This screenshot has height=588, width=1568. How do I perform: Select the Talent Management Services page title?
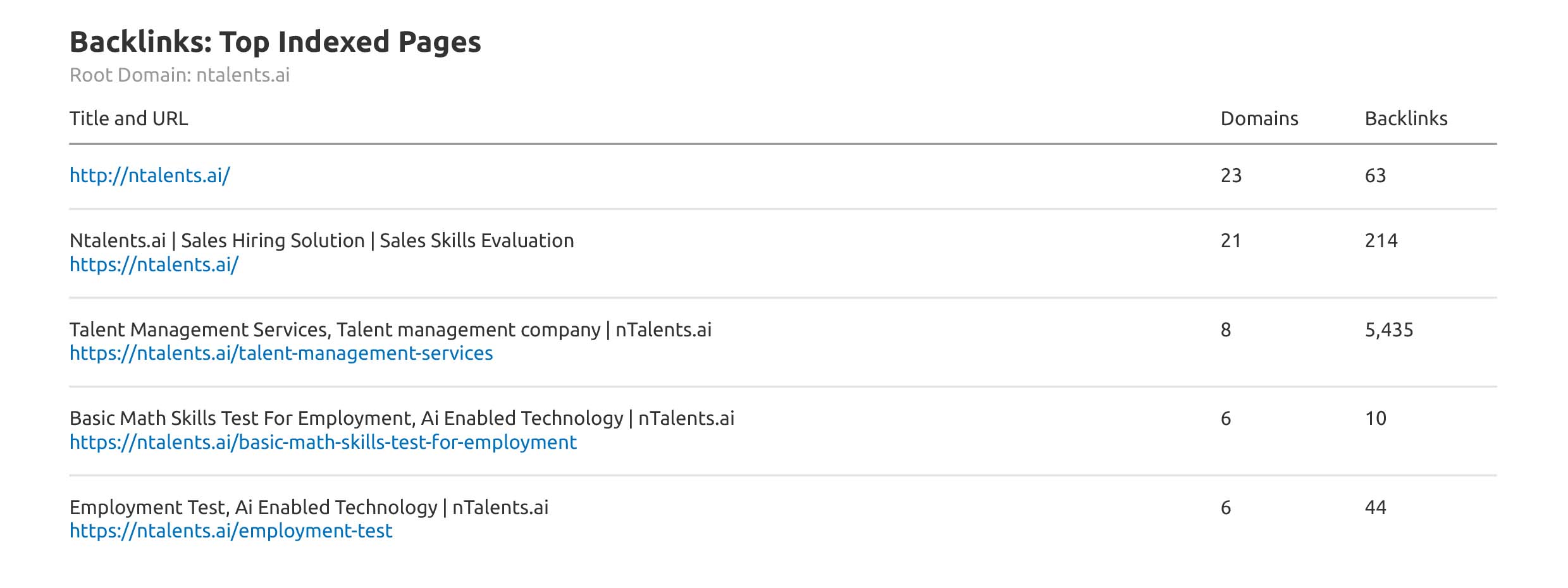coord(390,329)
